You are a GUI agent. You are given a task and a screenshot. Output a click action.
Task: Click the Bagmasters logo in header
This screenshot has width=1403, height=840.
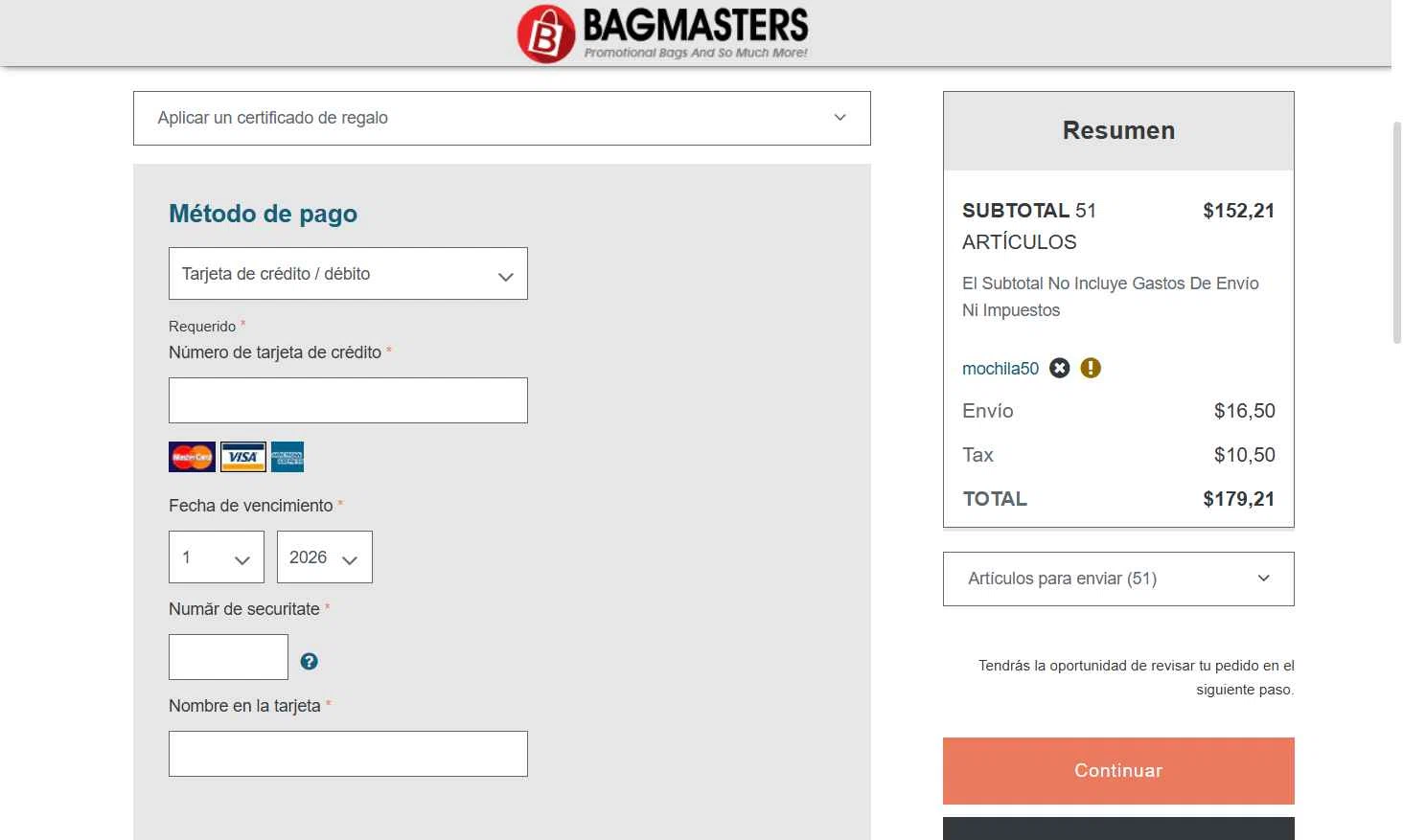pyautogui.click(x=662, y=34)
